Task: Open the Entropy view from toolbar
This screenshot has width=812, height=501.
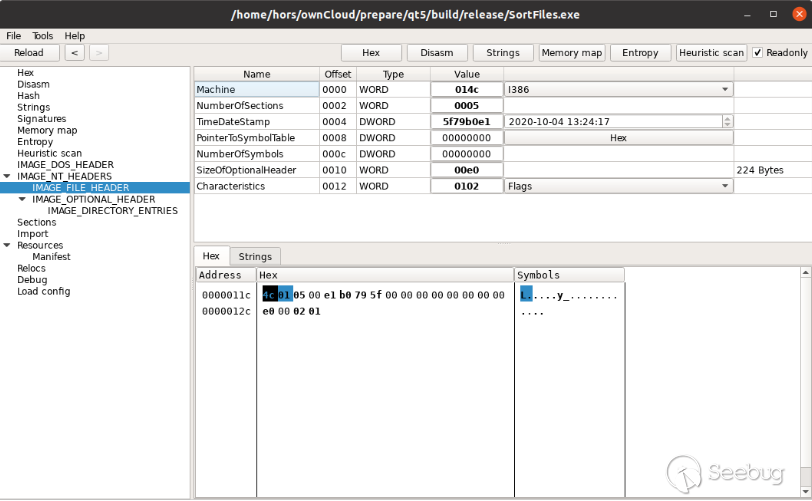Action: click(640, 53)
